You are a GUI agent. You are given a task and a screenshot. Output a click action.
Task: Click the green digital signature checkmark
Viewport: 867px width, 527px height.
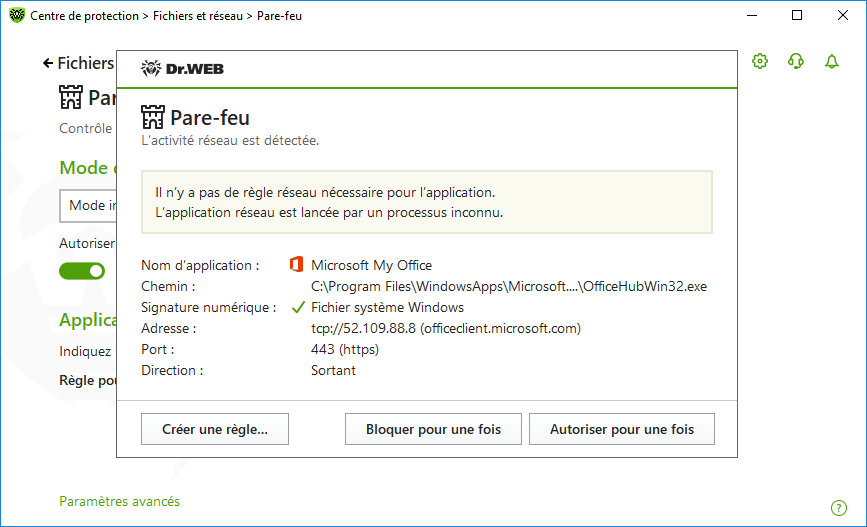tap(298, 307)
